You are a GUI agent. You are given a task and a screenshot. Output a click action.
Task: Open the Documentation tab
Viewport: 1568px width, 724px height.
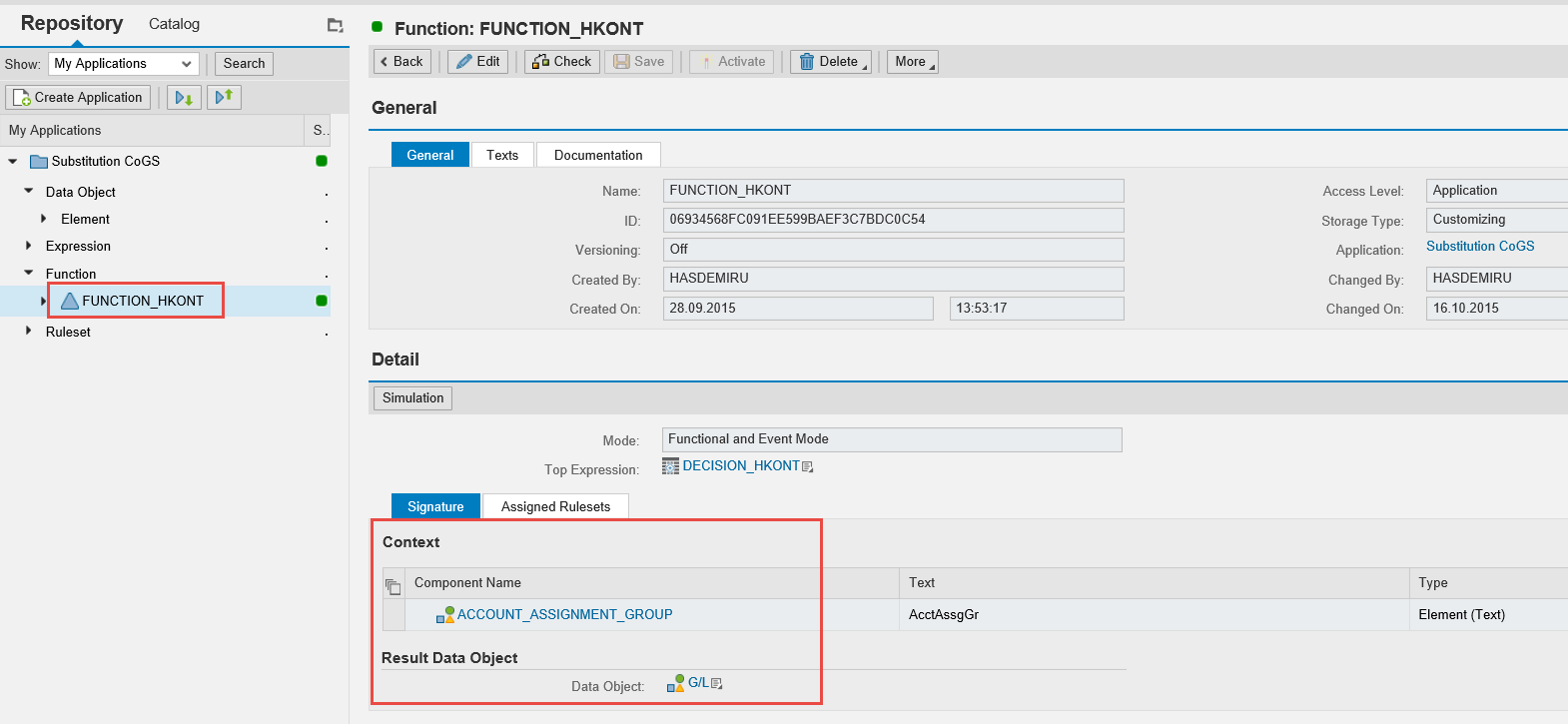pos(598,155)
